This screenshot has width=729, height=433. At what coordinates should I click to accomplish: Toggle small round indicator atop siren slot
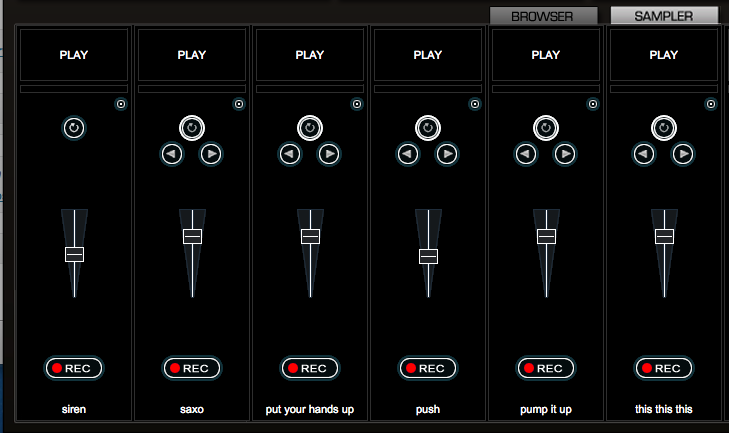pyautogui.click(x=121, y=103)
